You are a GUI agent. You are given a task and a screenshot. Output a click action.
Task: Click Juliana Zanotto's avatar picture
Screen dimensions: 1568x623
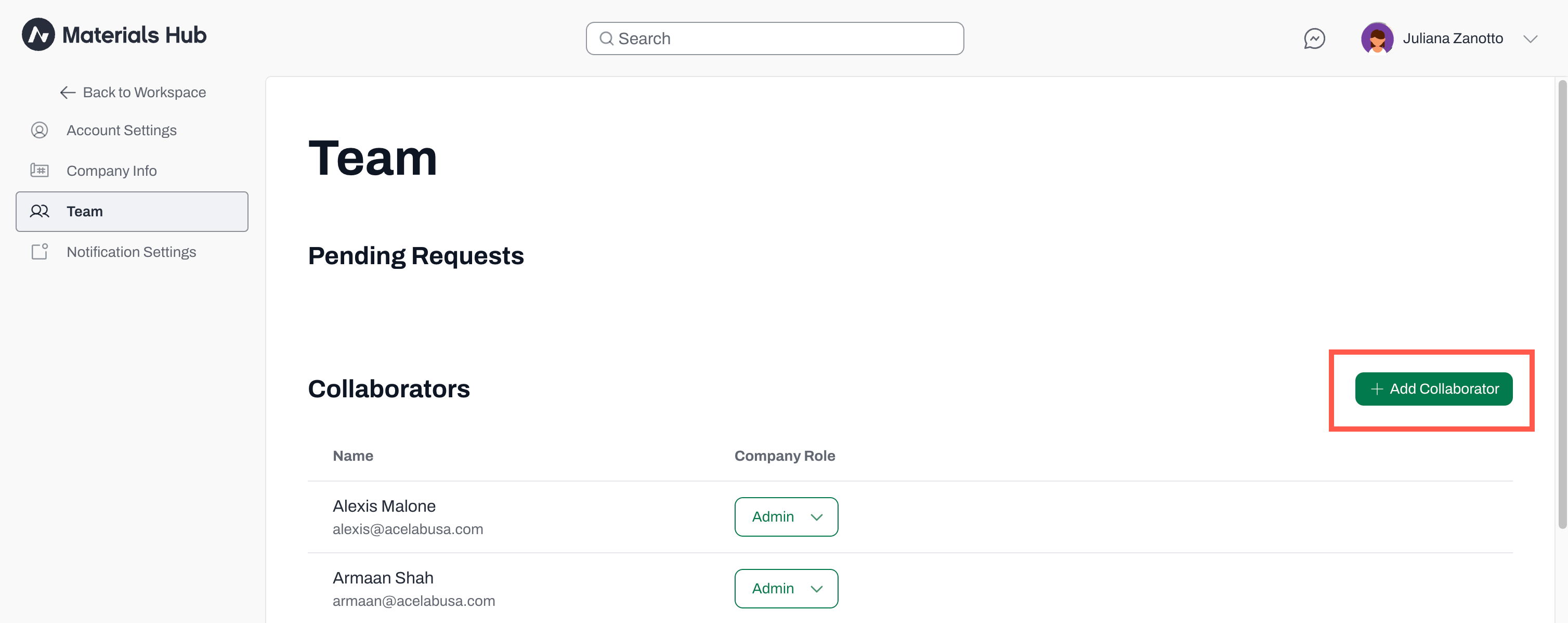(x=1377, y=38)
